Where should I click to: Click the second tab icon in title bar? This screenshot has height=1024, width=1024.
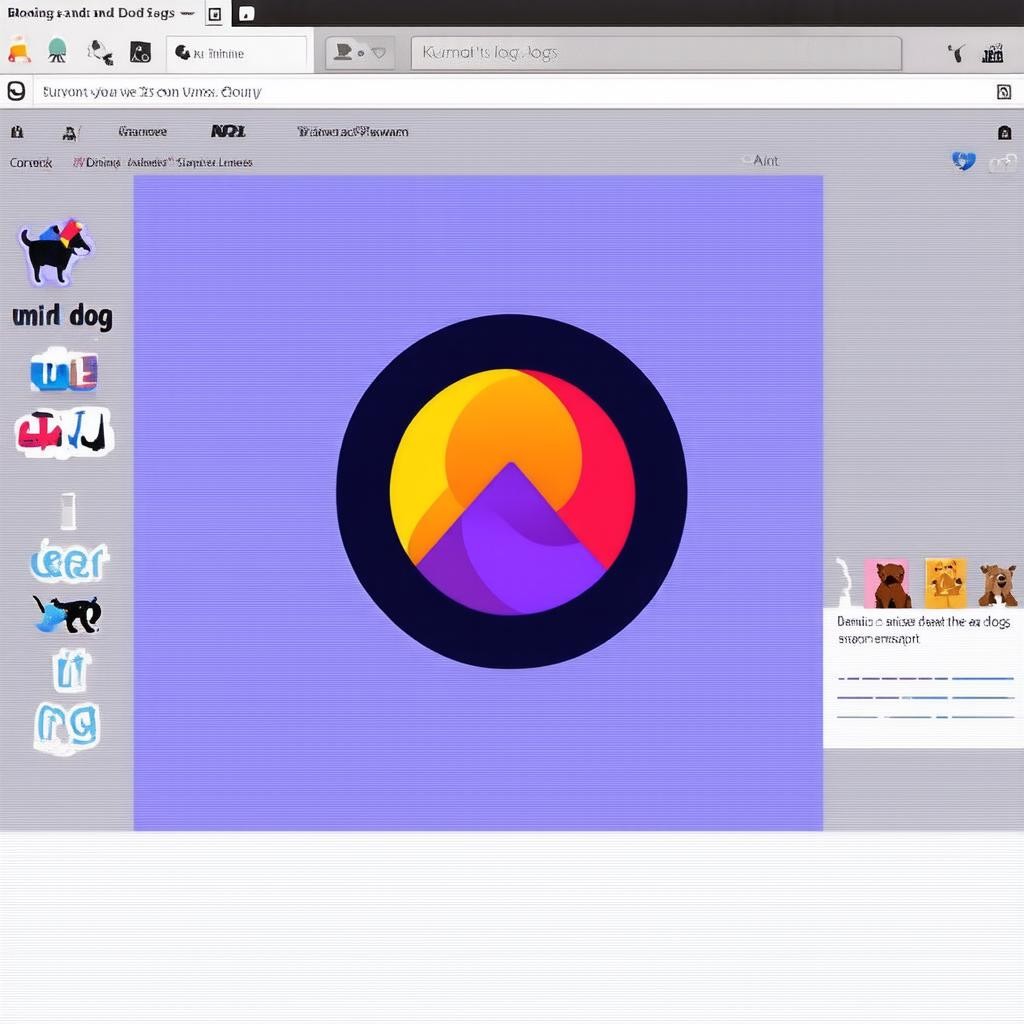(x=246, y=14)
